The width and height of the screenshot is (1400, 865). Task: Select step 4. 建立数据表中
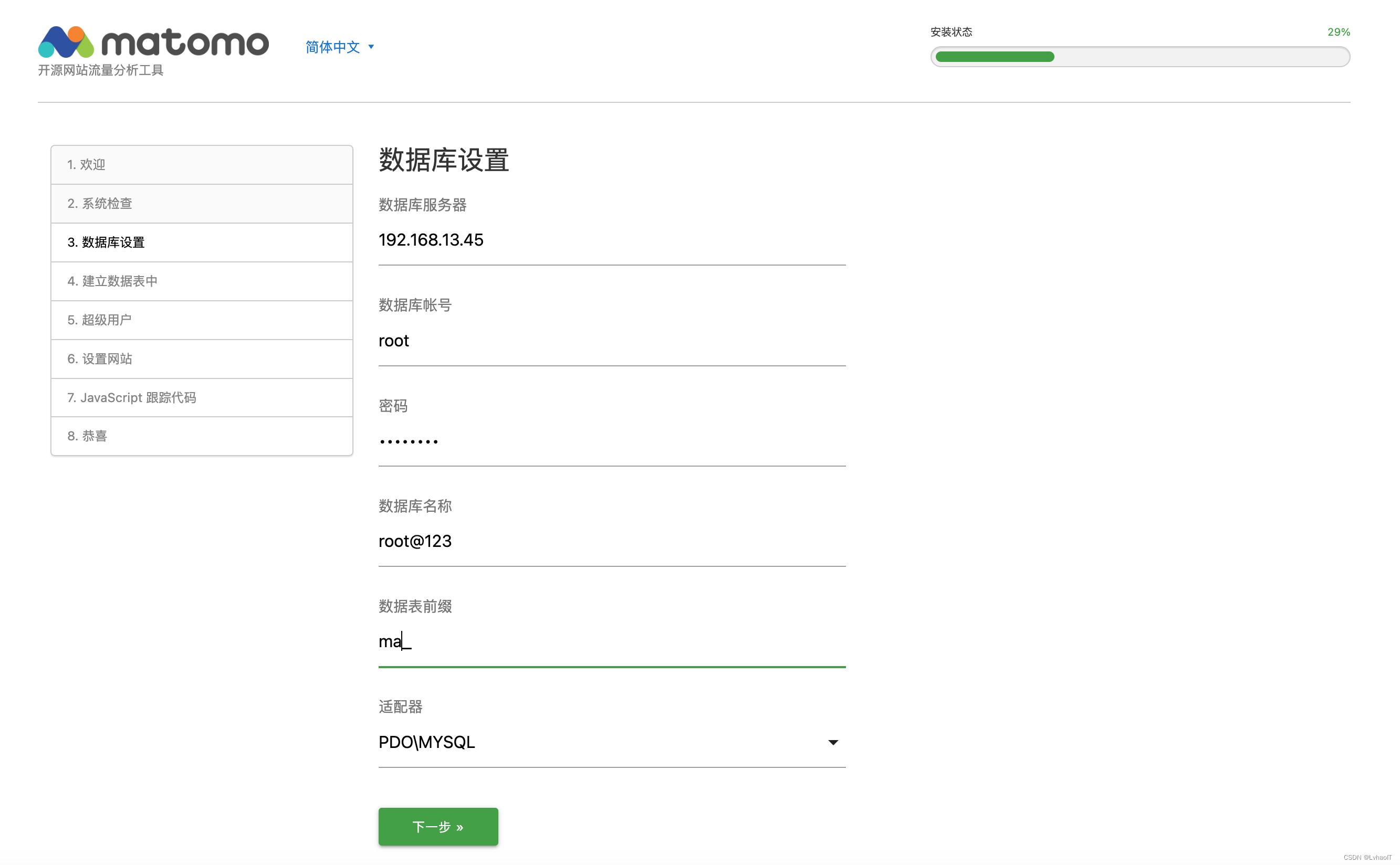click(x=202, y=281)
